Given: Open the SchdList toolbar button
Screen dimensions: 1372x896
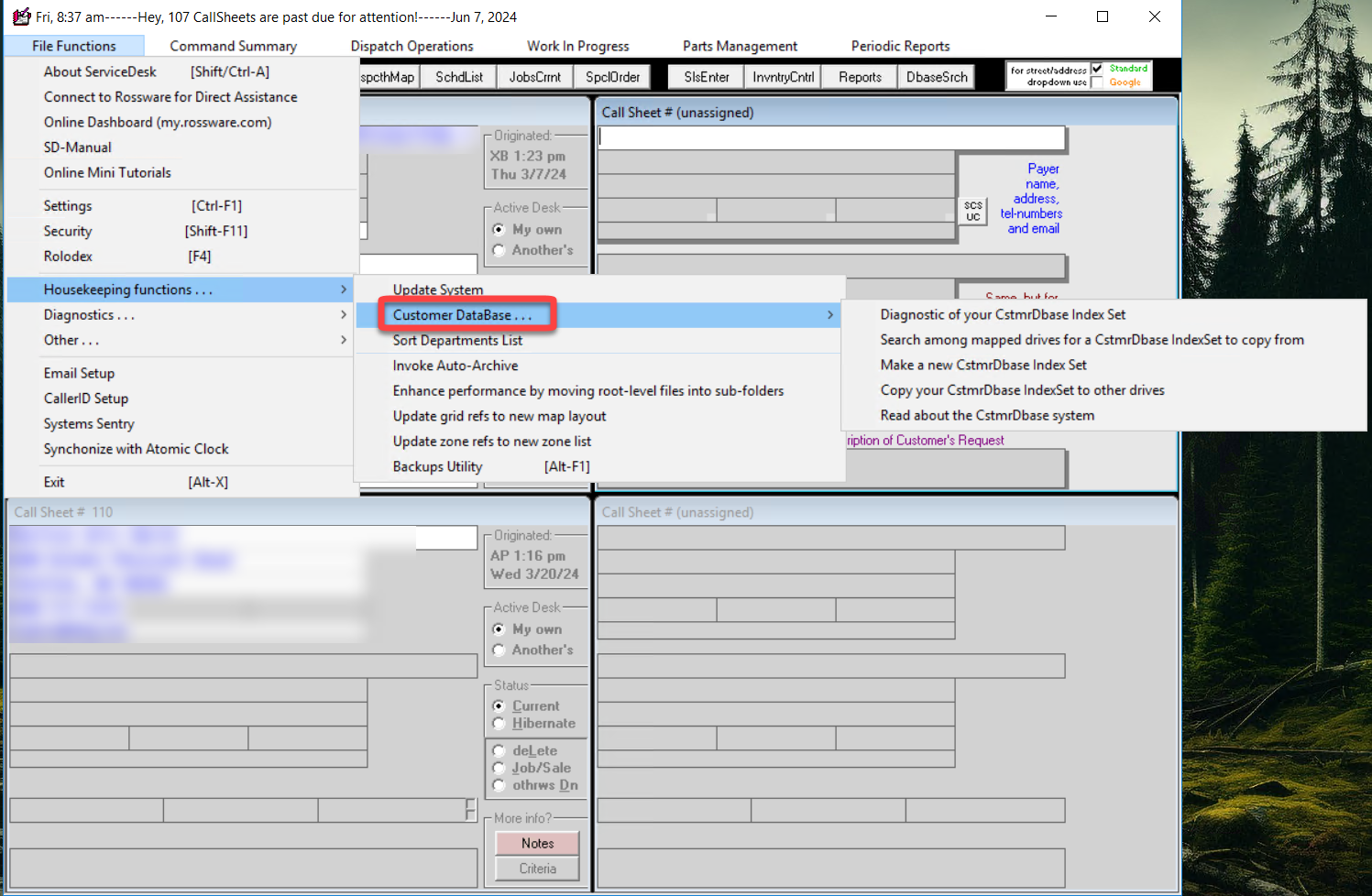Looking at the screenshot, I should (458, 77).
